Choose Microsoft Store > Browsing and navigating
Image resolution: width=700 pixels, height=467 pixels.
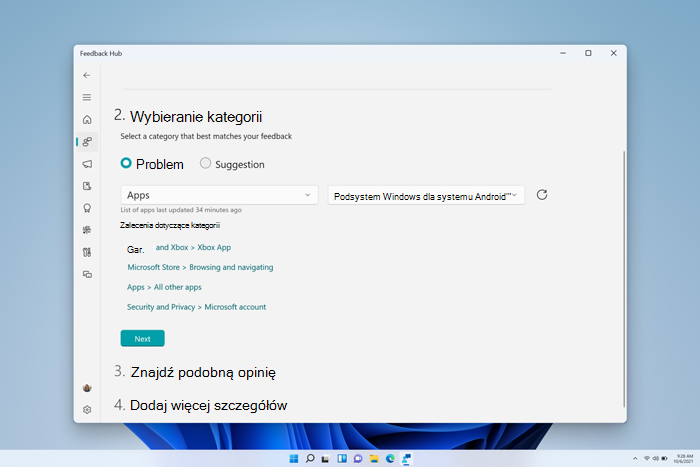pos(200,267)
